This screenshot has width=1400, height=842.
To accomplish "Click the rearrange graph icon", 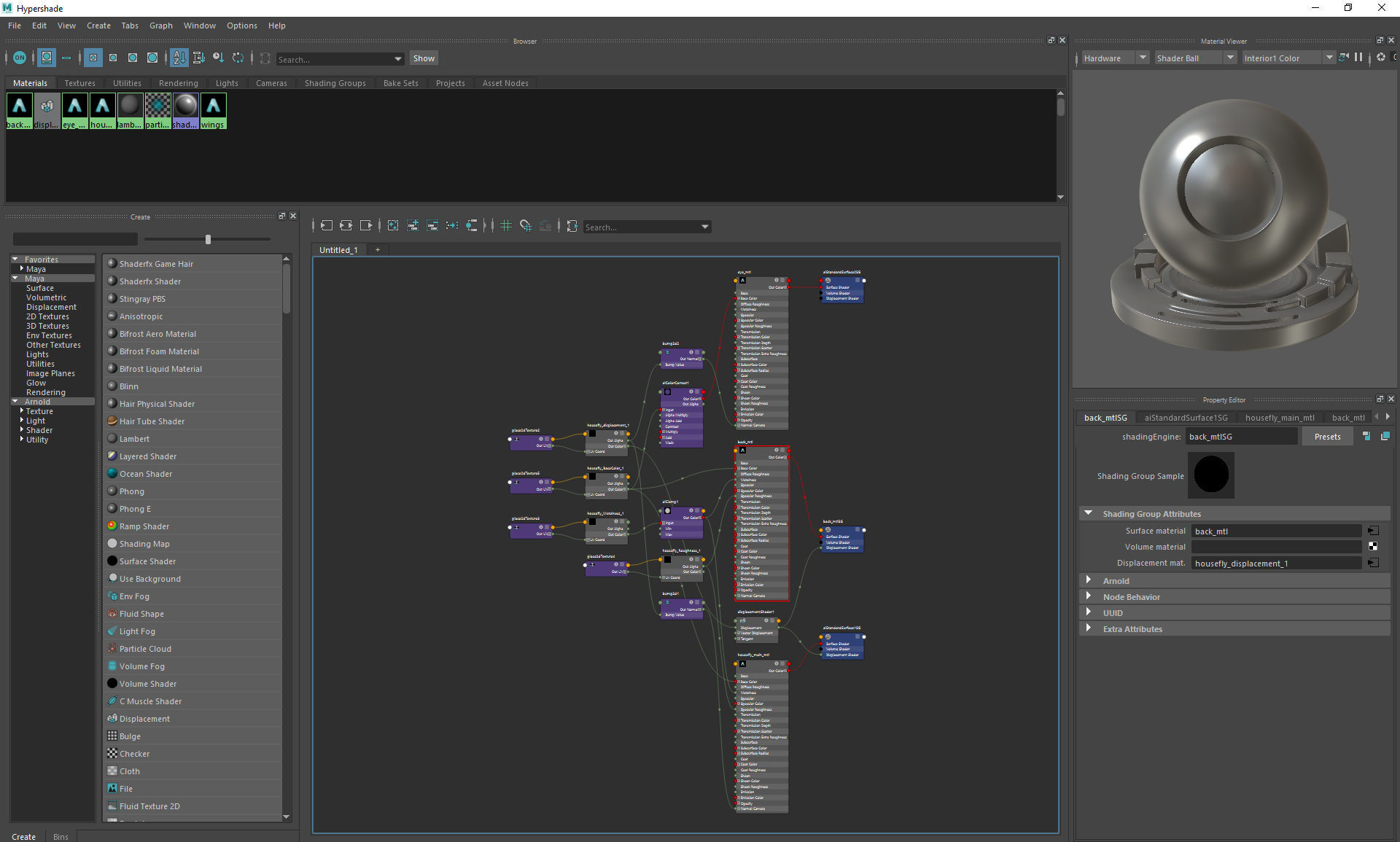I will [452, 226].
